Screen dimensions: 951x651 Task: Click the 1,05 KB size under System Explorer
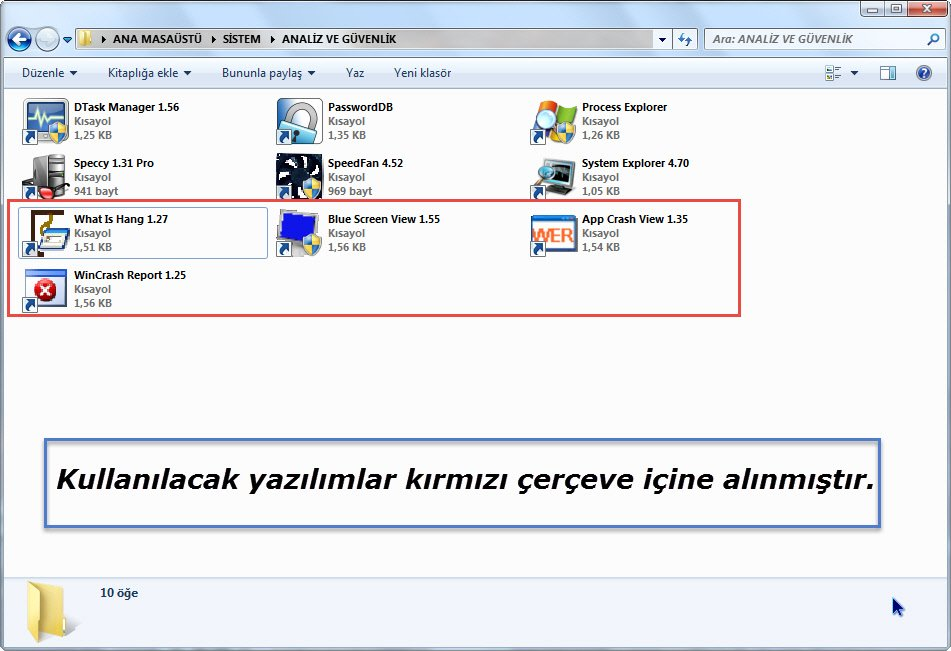[601, 191]
